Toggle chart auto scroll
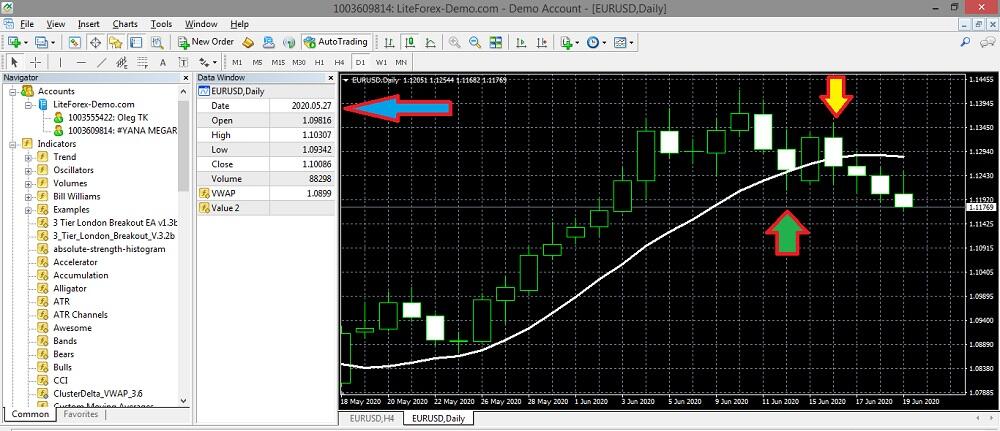This screenshot has width=1000, height=431. point(521,42)
